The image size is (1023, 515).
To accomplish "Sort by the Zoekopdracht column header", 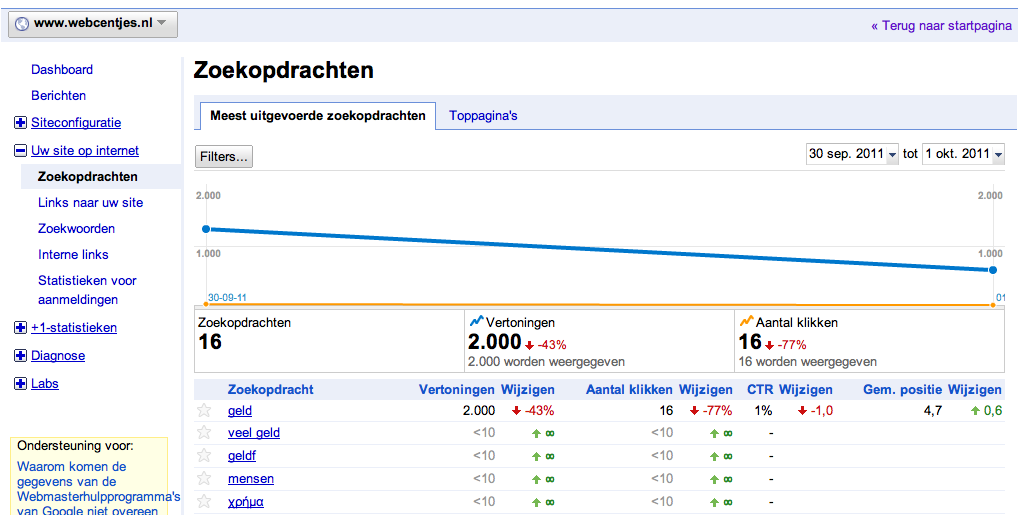I will (271, 390).
